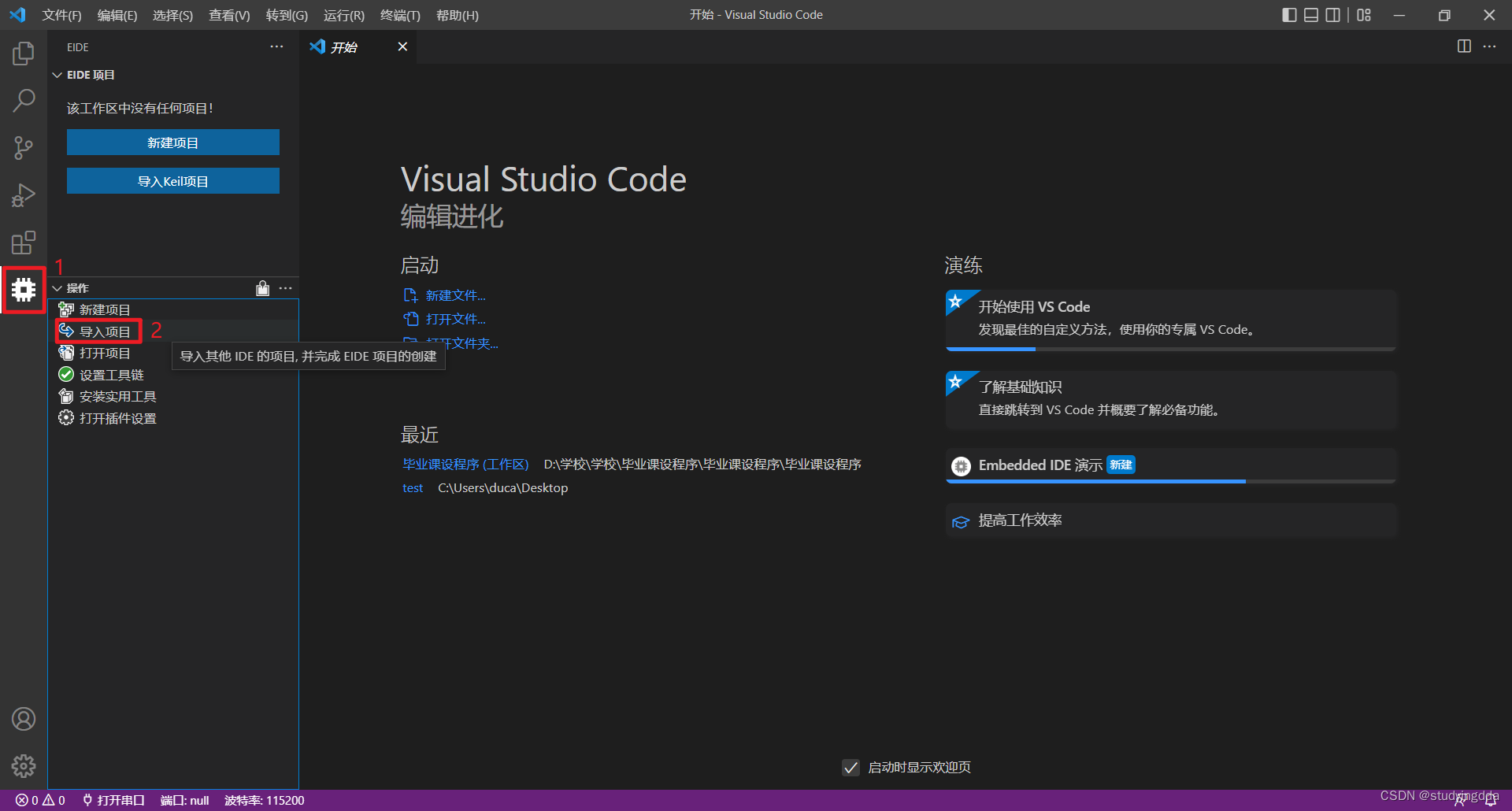Click 波特率: 115200 in the status bar

click(x=265, y=800)
